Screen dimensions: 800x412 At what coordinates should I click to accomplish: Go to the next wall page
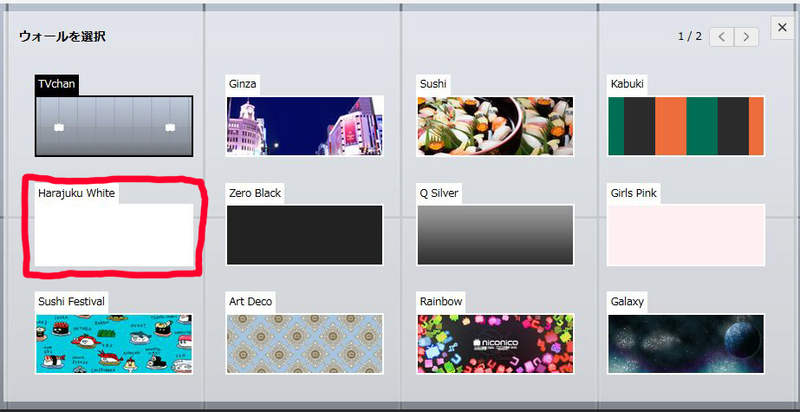(746, 37)
